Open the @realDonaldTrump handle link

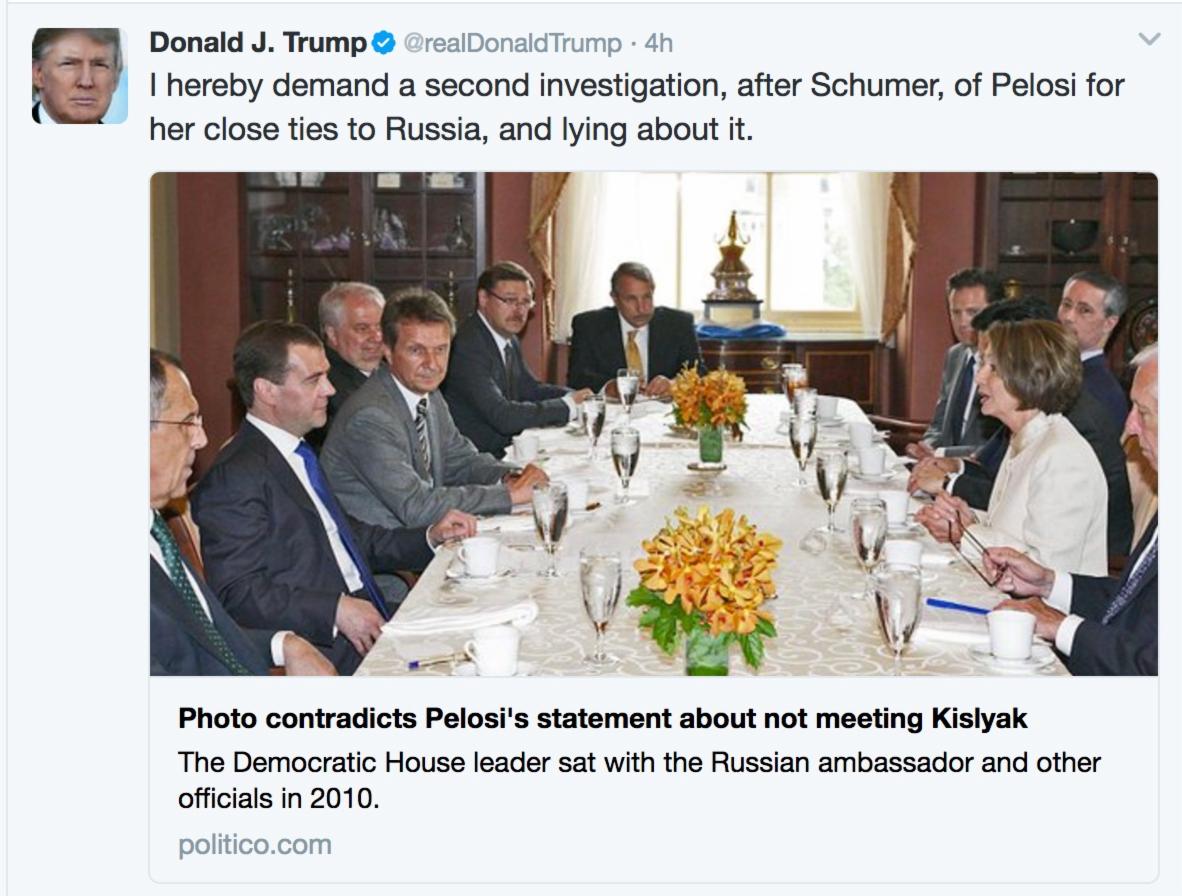(x=512, y=43)
